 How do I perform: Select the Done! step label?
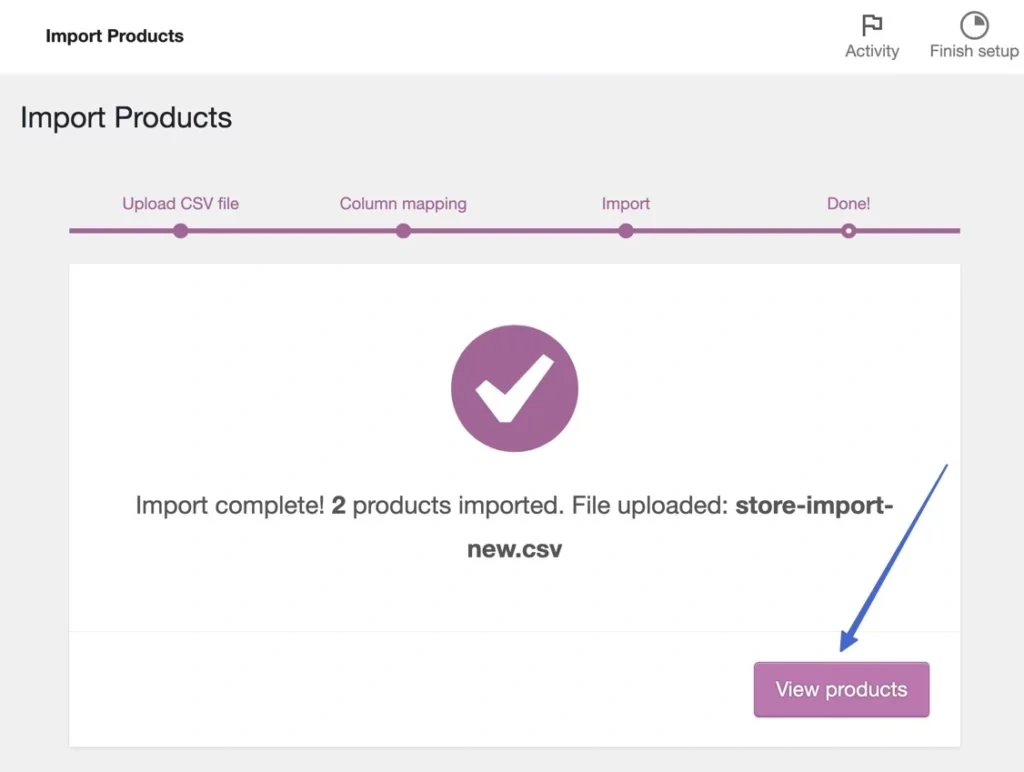pyautogui.click(x=848, y=203)
